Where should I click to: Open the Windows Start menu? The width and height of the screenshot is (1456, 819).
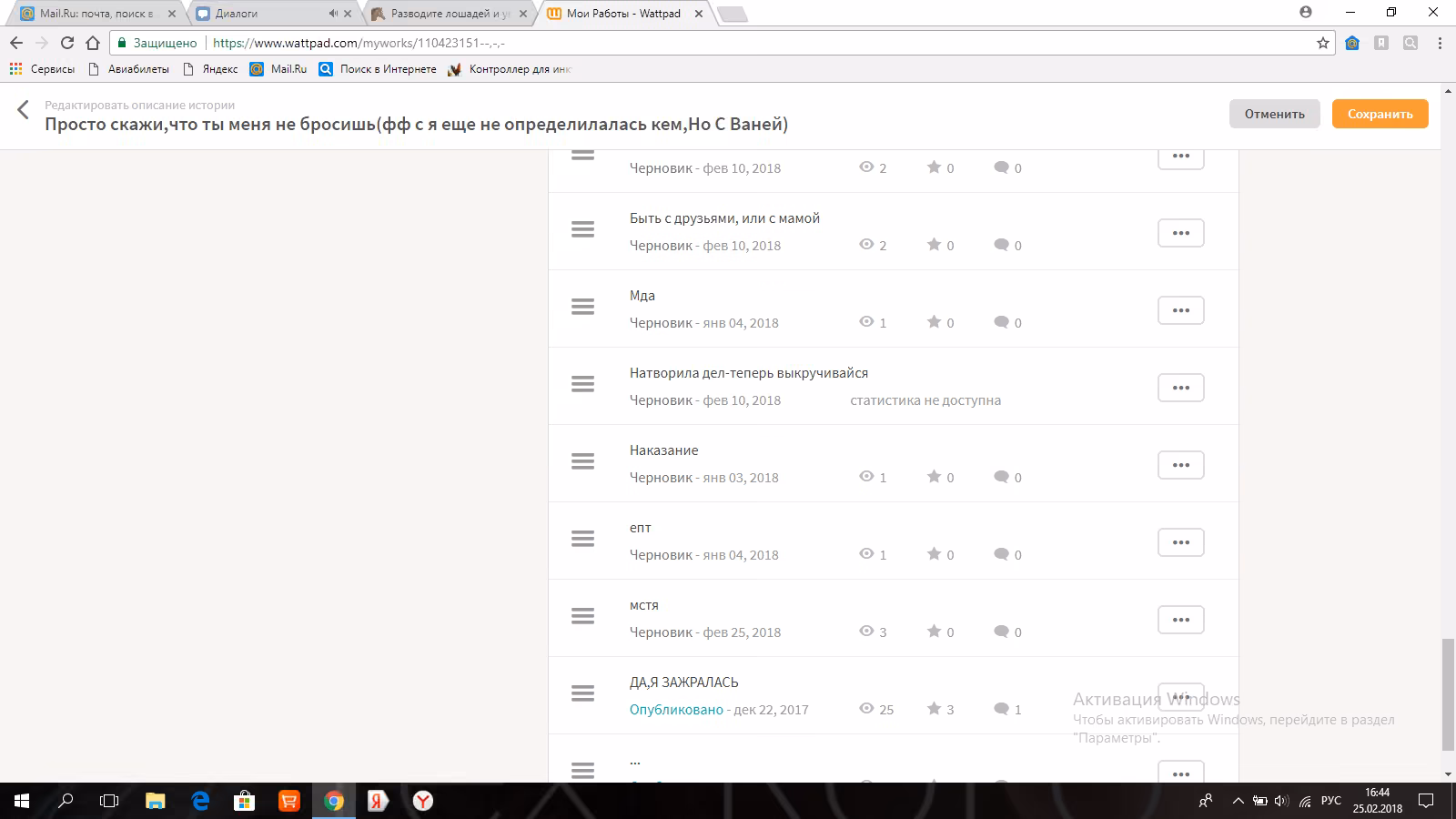22,801
